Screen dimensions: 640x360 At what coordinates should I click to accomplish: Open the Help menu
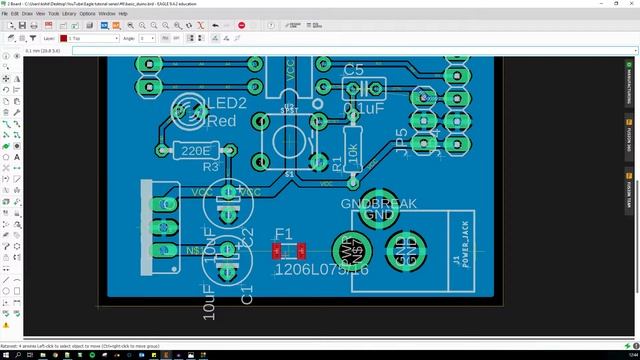123,13
